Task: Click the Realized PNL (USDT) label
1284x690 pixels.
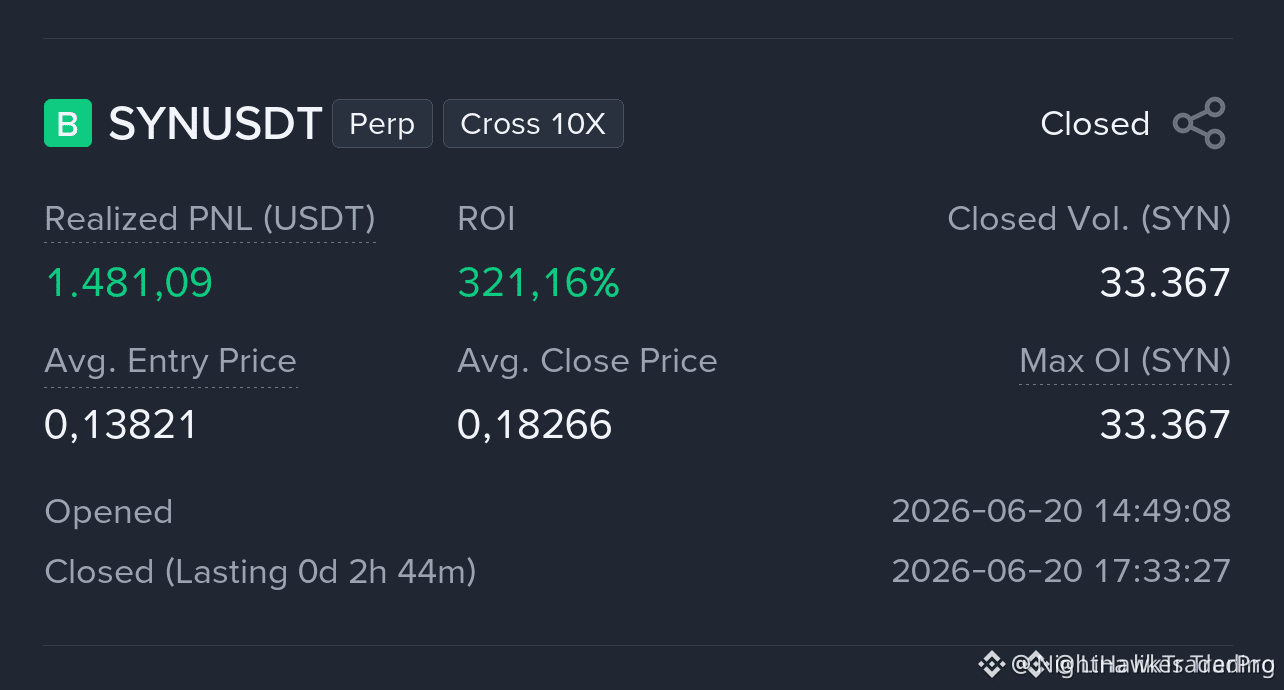Action: coord(210,219)
